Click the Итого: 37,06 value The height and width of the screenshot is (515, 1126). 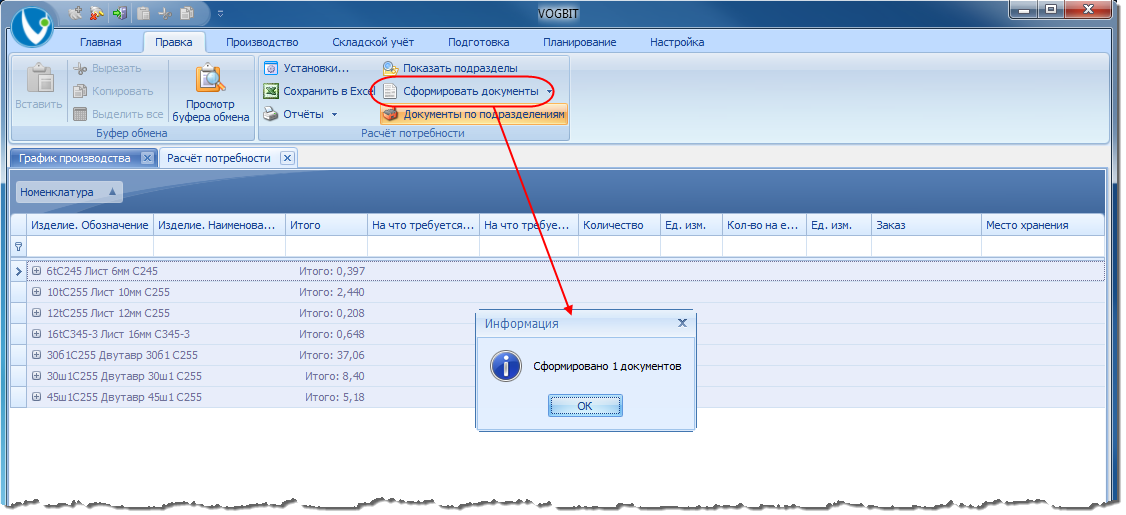[332, 355]
